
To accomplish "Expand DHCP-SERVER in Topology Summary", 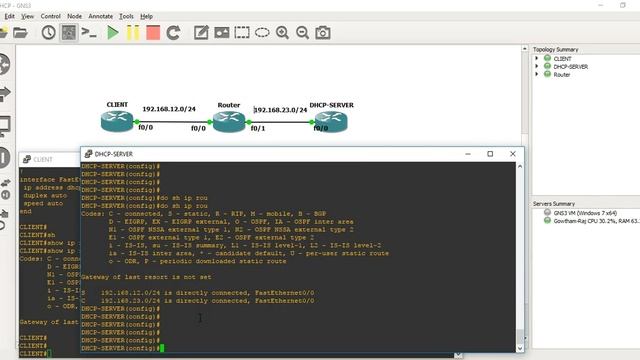I will tap(537, 66).
